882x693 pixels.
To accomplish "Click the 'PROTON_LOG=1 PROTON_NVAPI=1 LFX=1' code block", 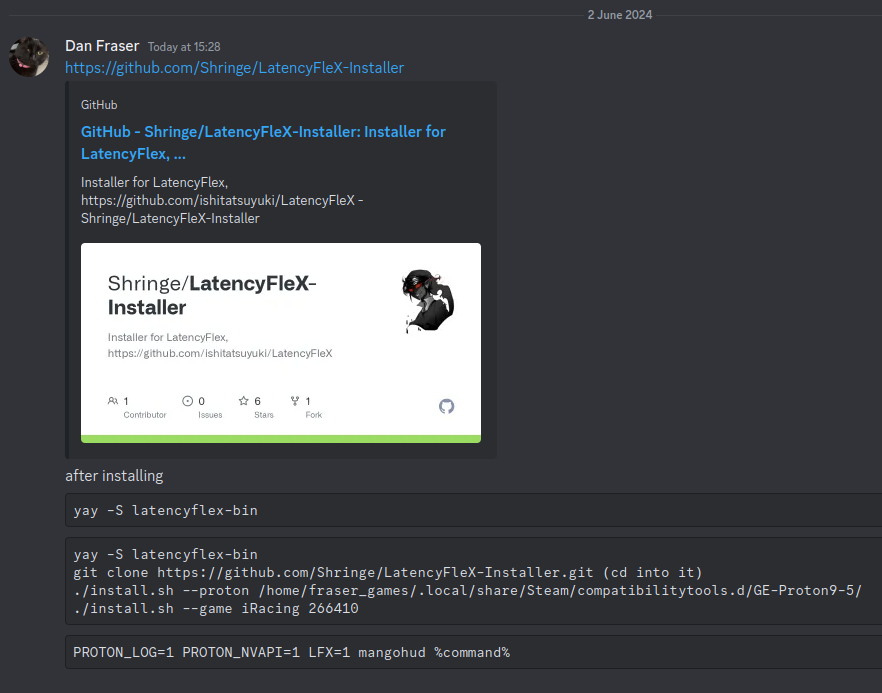I will pos(474,652).
